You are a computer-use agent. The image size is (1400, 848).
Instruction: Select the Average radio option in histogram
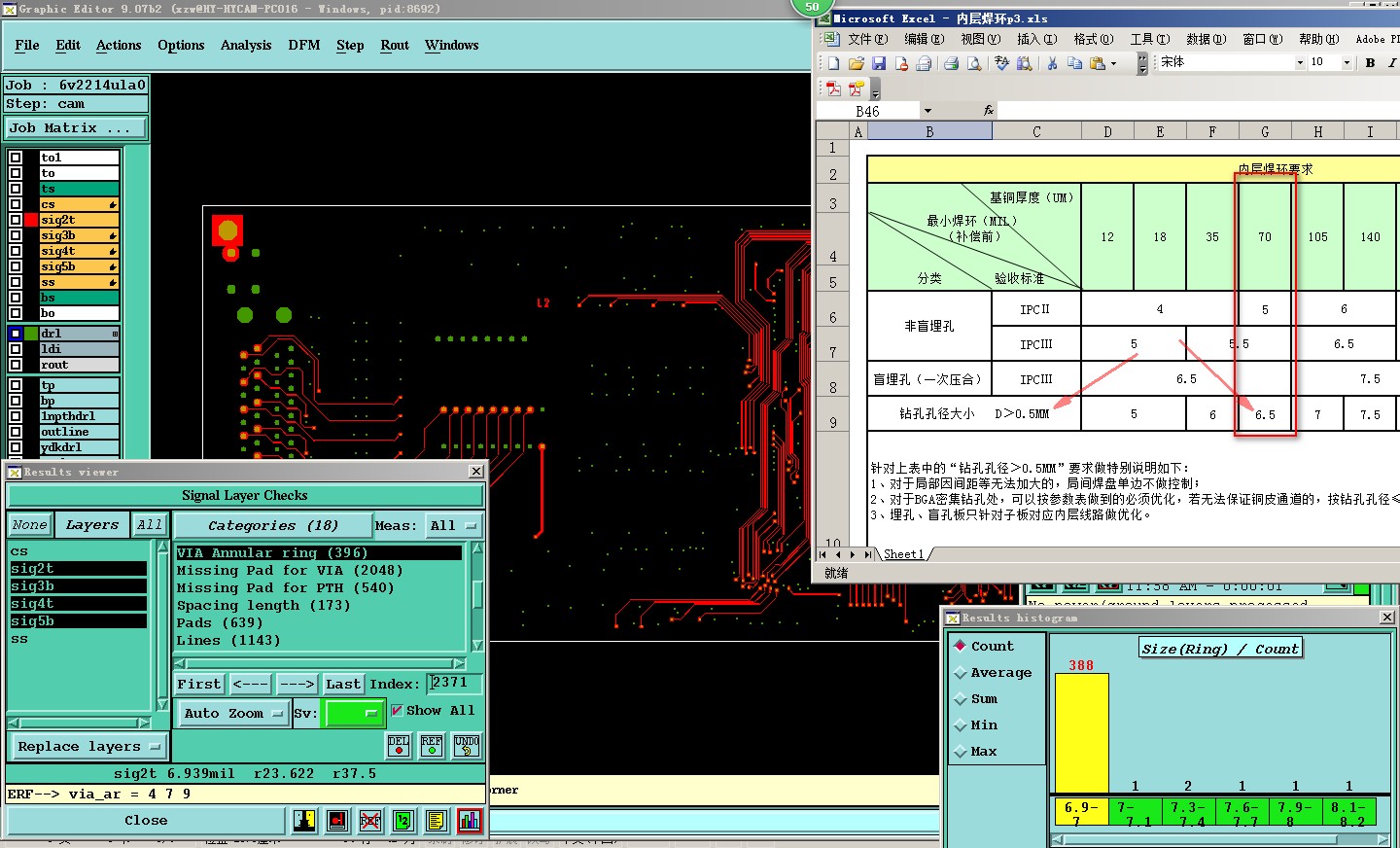(x=961, y=673)
